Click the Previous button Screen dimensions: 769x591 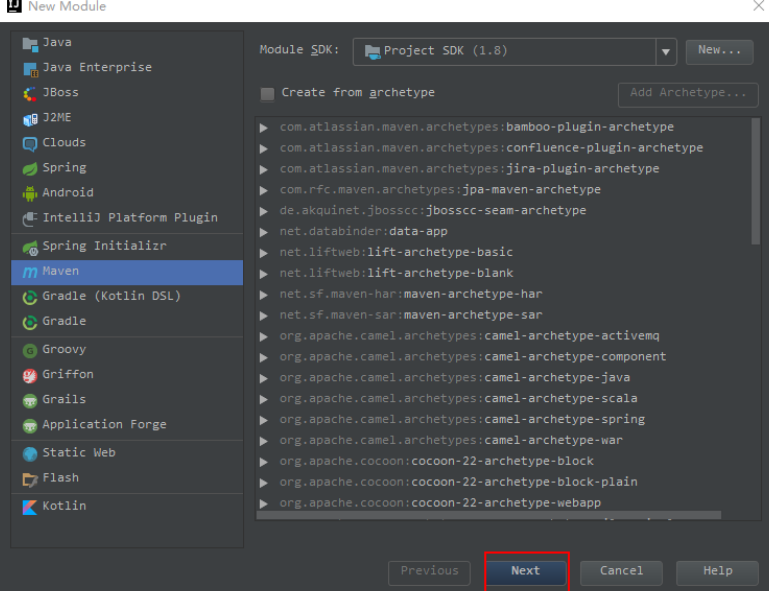(429, 571)
